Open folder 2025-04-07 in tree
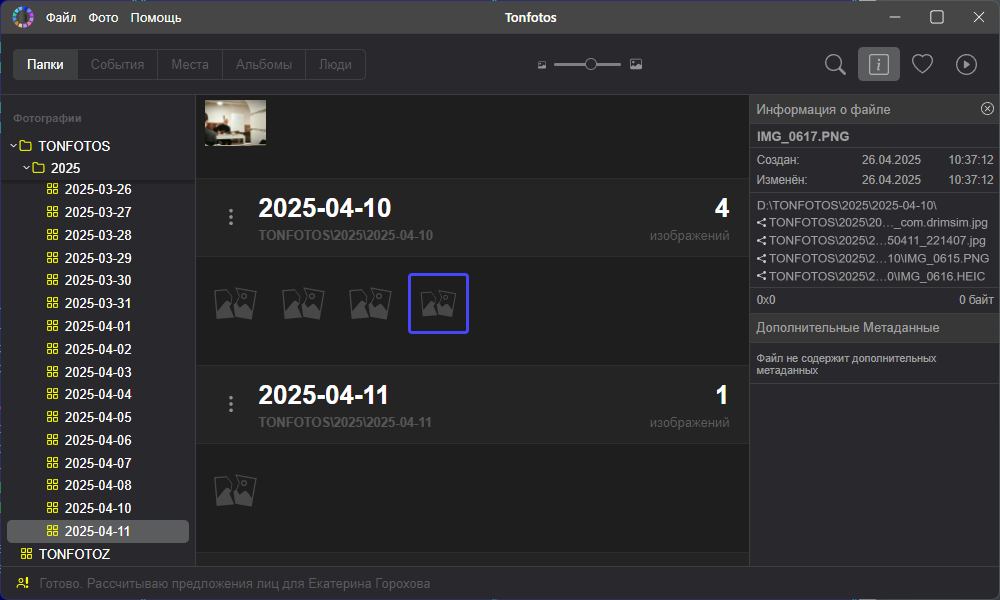 tap(98, 464)
